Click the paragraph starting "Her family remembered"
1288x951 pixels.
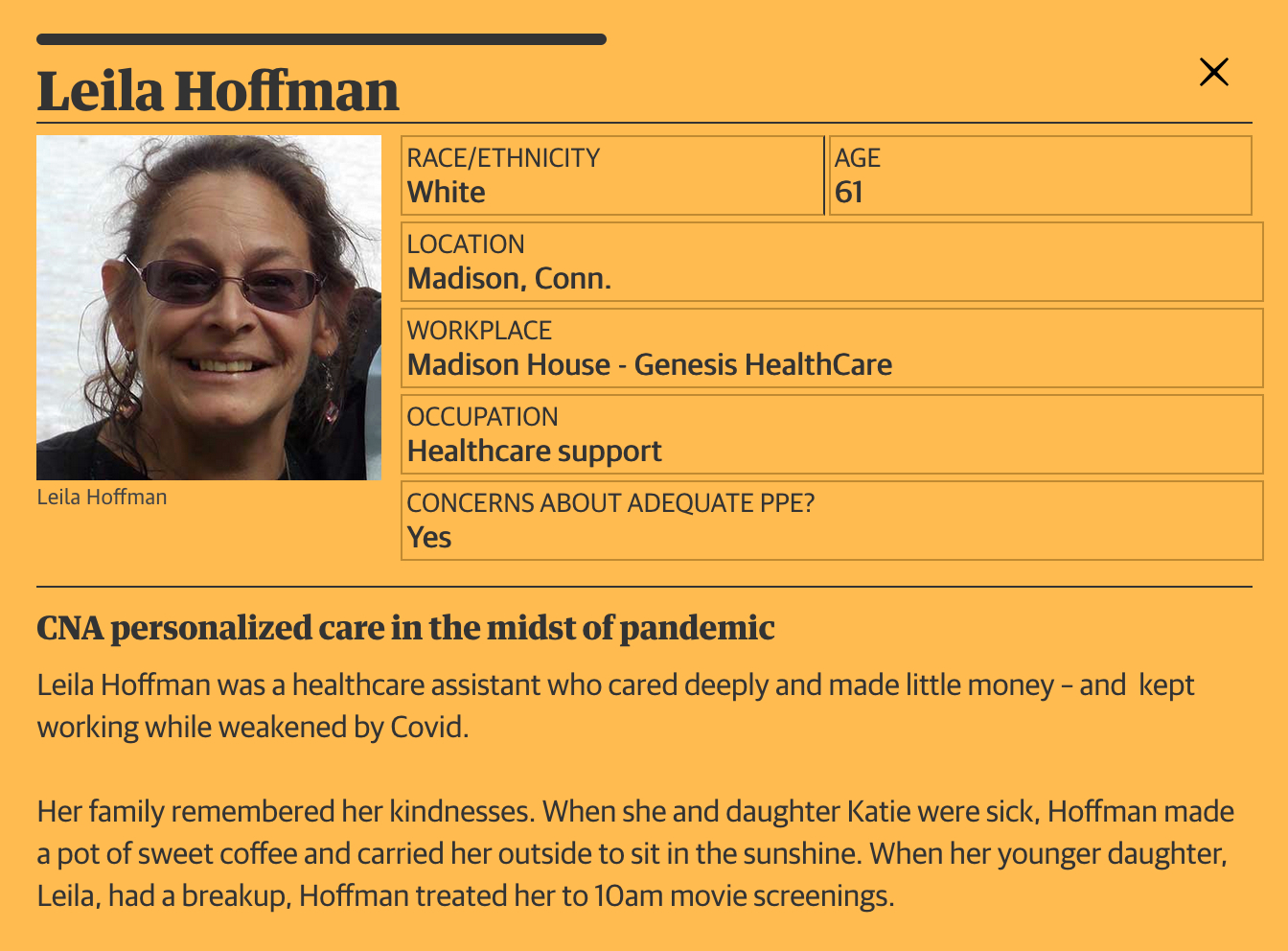click(634, 853)
